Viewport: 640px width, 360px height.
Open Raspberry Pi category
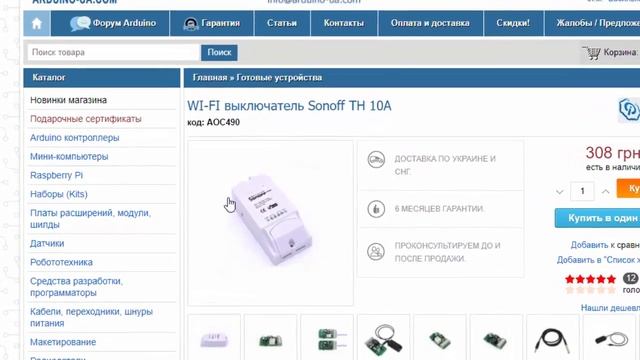coord(56,175)
